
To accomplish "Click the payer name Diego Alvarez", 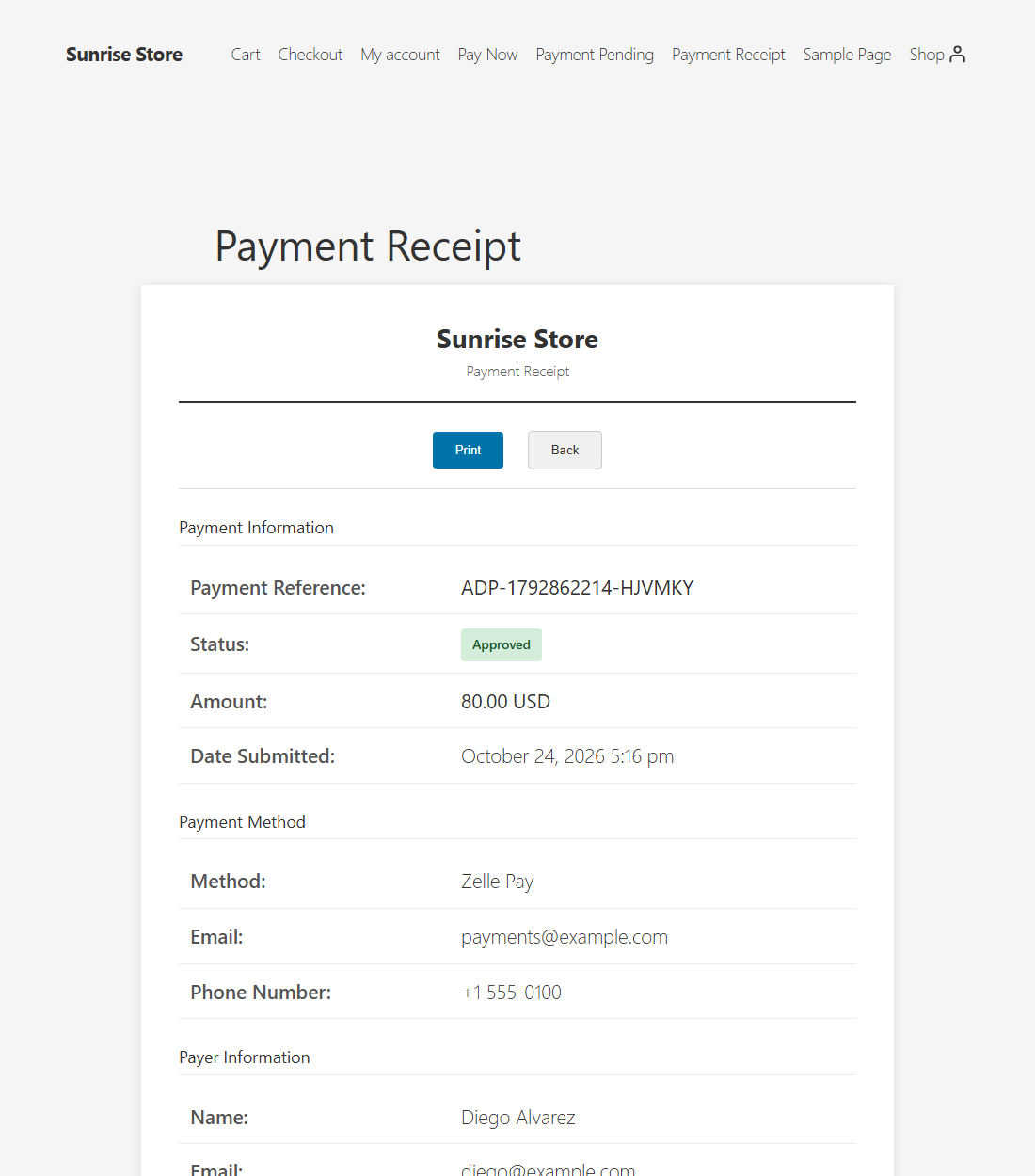I will pos(517,1118).
